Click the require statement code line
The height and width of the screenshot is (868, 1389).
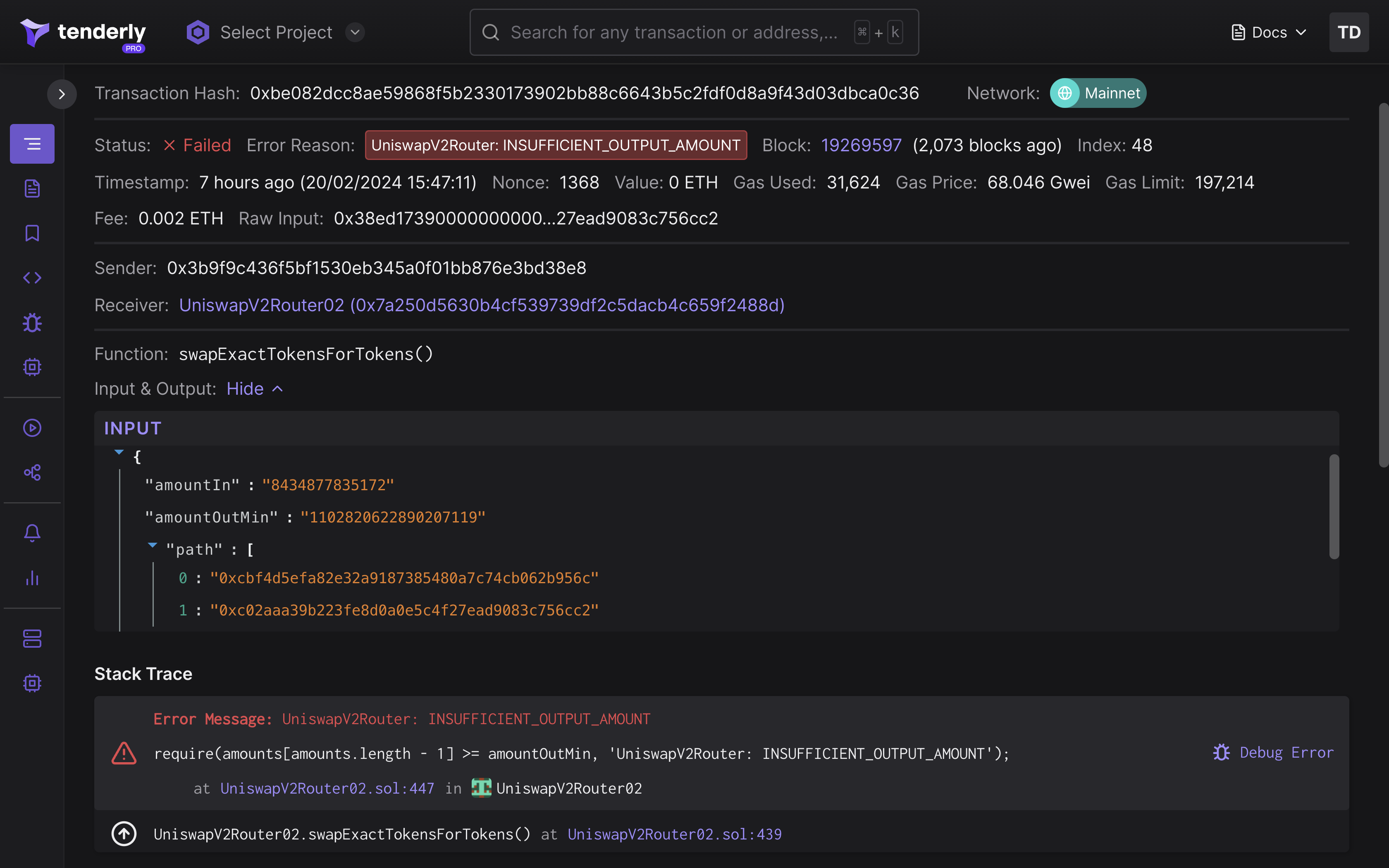pyautogui.click(x=581, y=753)
